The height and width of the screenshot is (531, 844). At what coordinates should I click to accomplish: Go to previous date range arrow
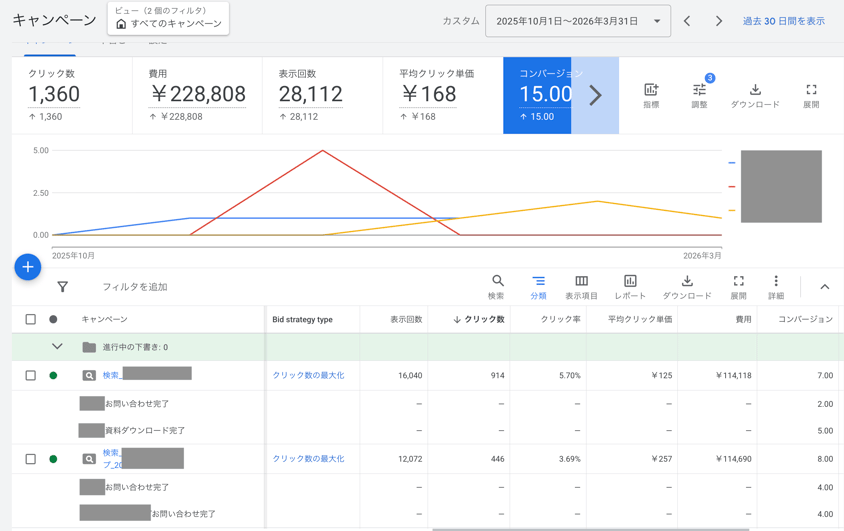pos(687,21)
